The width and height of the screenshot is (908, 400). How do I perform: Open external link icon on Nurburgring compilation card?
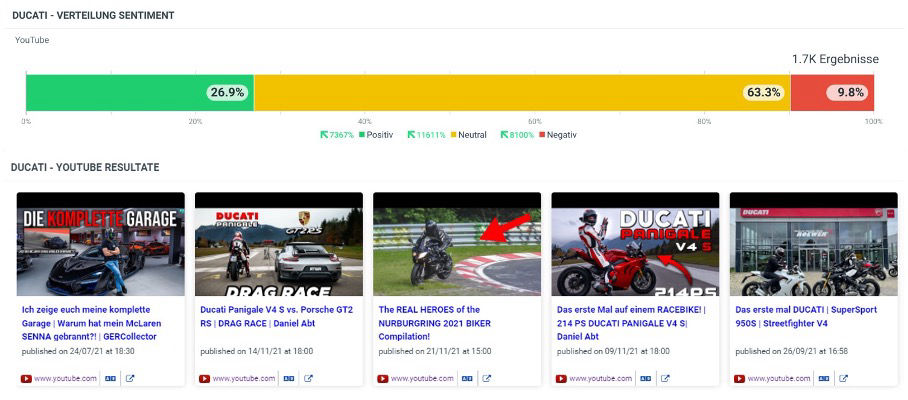487,379
